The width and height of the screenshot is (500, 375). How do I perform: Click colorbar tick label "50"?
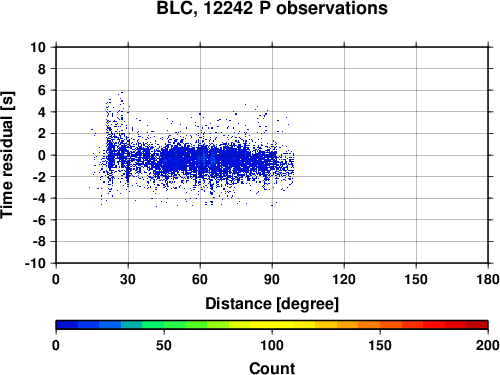(x=164, y=345)
